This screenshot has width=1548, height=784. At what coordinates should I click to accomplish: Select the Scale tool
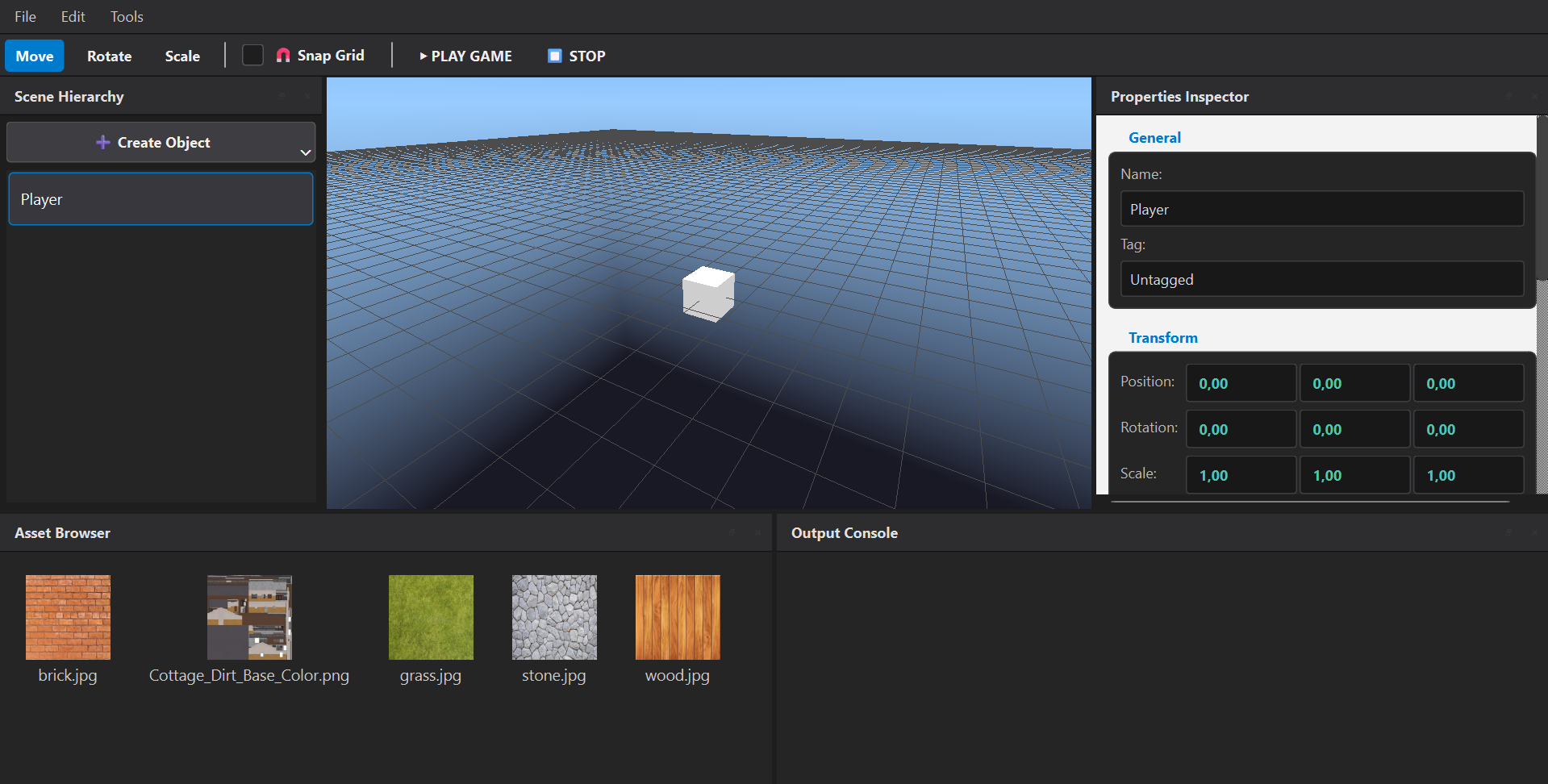click(x=182, y=56)
